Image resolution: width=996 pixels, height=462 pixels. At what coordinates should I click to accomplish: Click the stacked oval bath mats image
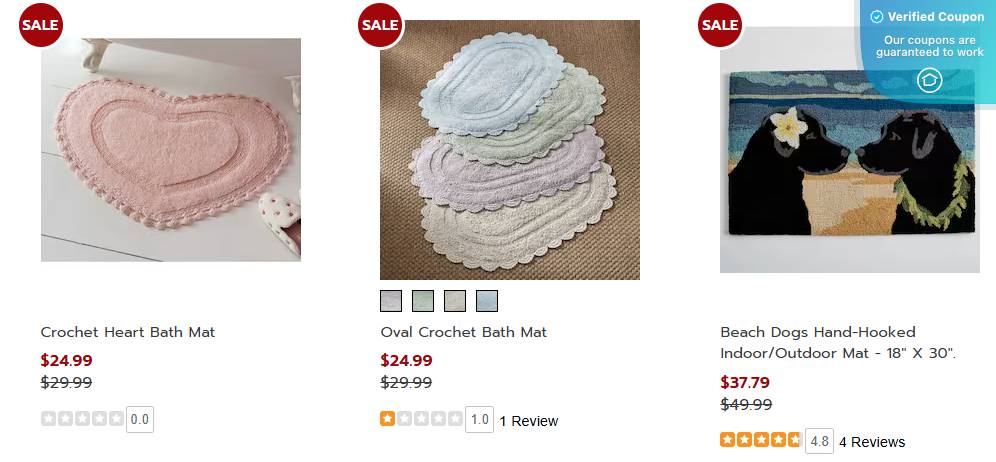pyautogui.click(x=510, y=150)
